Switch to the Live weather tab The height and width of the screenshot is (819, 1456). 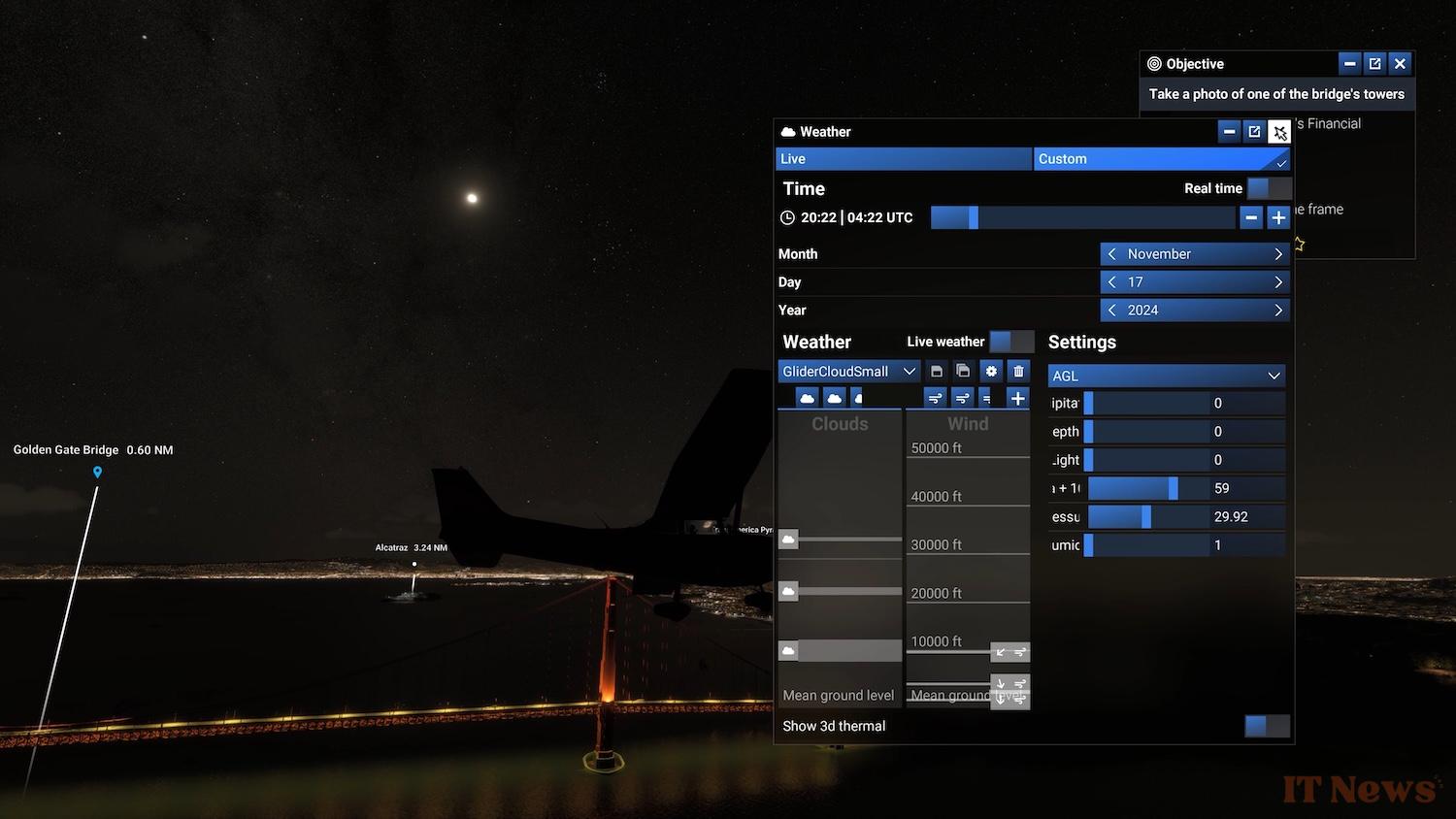pos(903,159)
